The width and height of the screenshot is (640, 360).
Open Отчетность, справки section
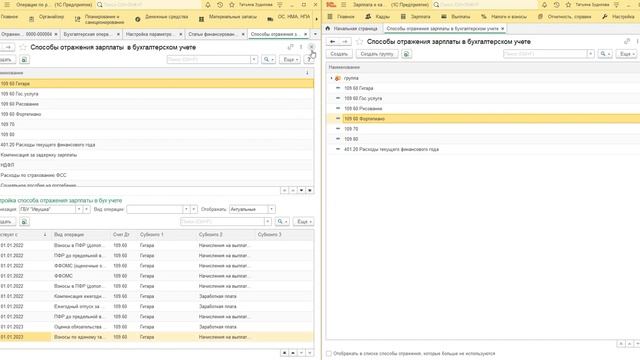[564, 17]
